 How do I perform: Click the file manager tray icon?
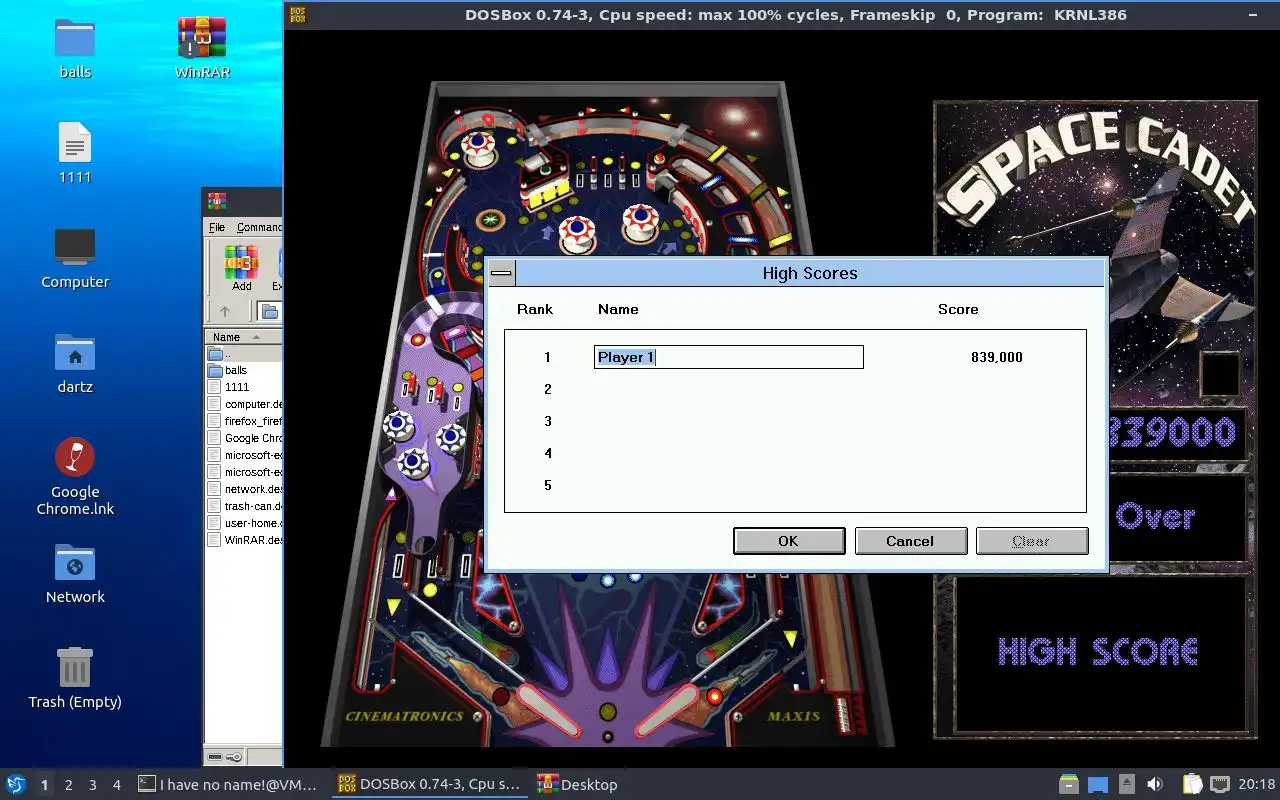[x=1069, y=784]
